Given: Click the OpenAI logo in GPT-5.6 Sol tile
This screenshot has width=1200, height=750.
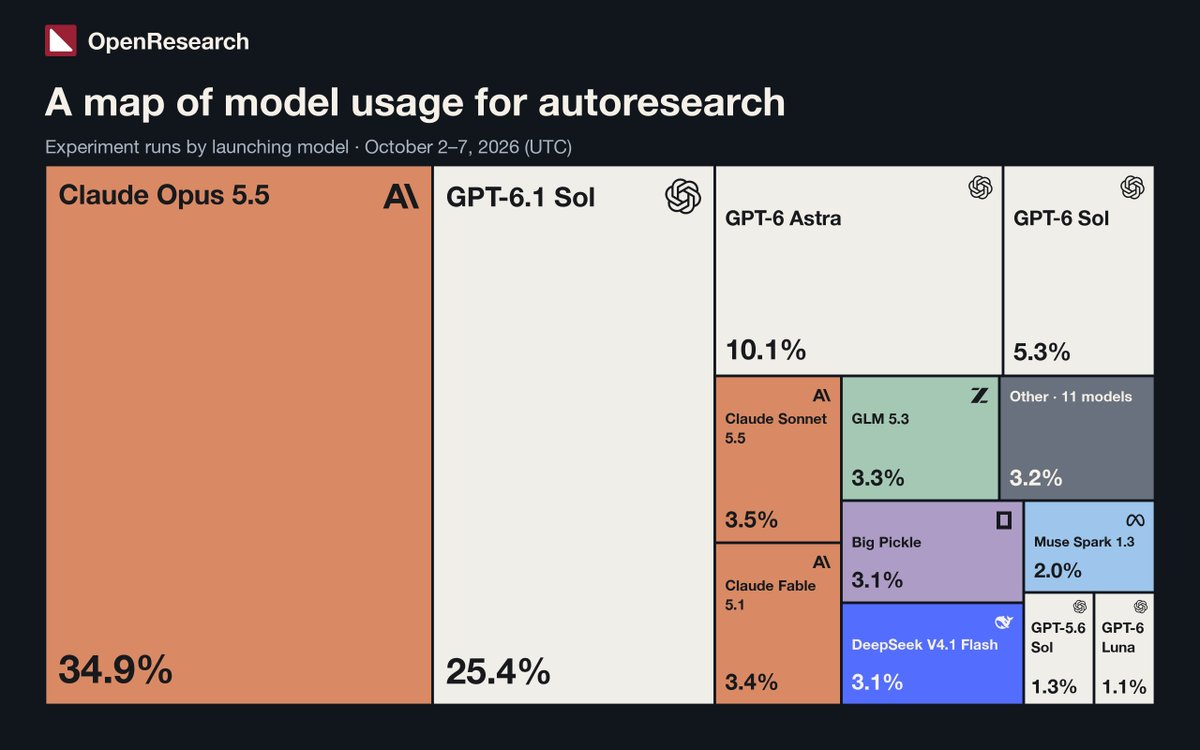Looking at the screenshot, I should point(1080,606).
